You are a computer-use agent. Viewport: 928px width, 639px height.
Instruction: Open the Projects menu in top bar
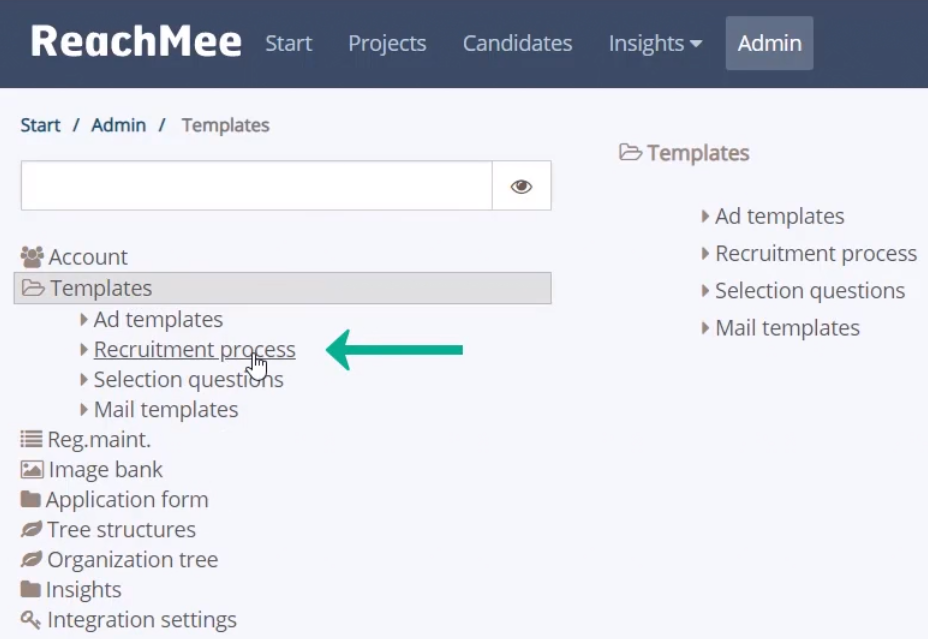[387, 43]
